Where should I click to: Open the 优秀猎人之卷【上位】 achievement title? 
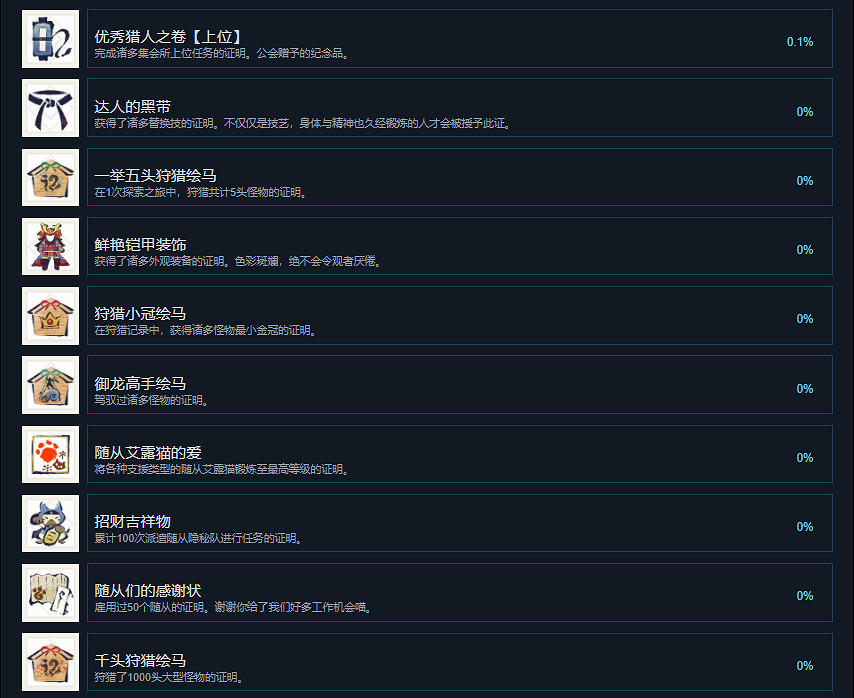point(168,36)
